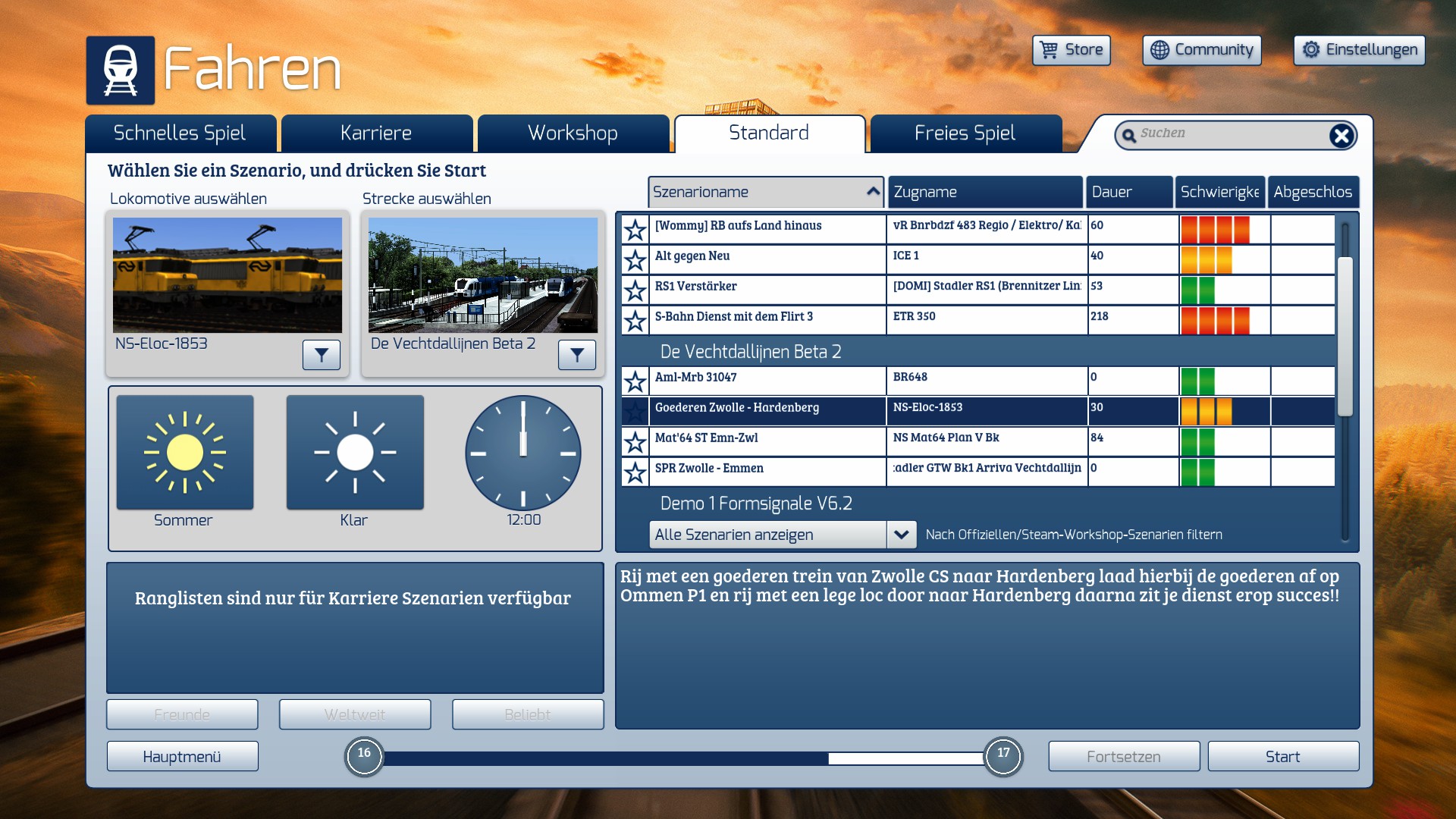The image size is (1456, 819).
Task: Switch to the Schnelles Spiel tab
Action: tap(180, 133)
